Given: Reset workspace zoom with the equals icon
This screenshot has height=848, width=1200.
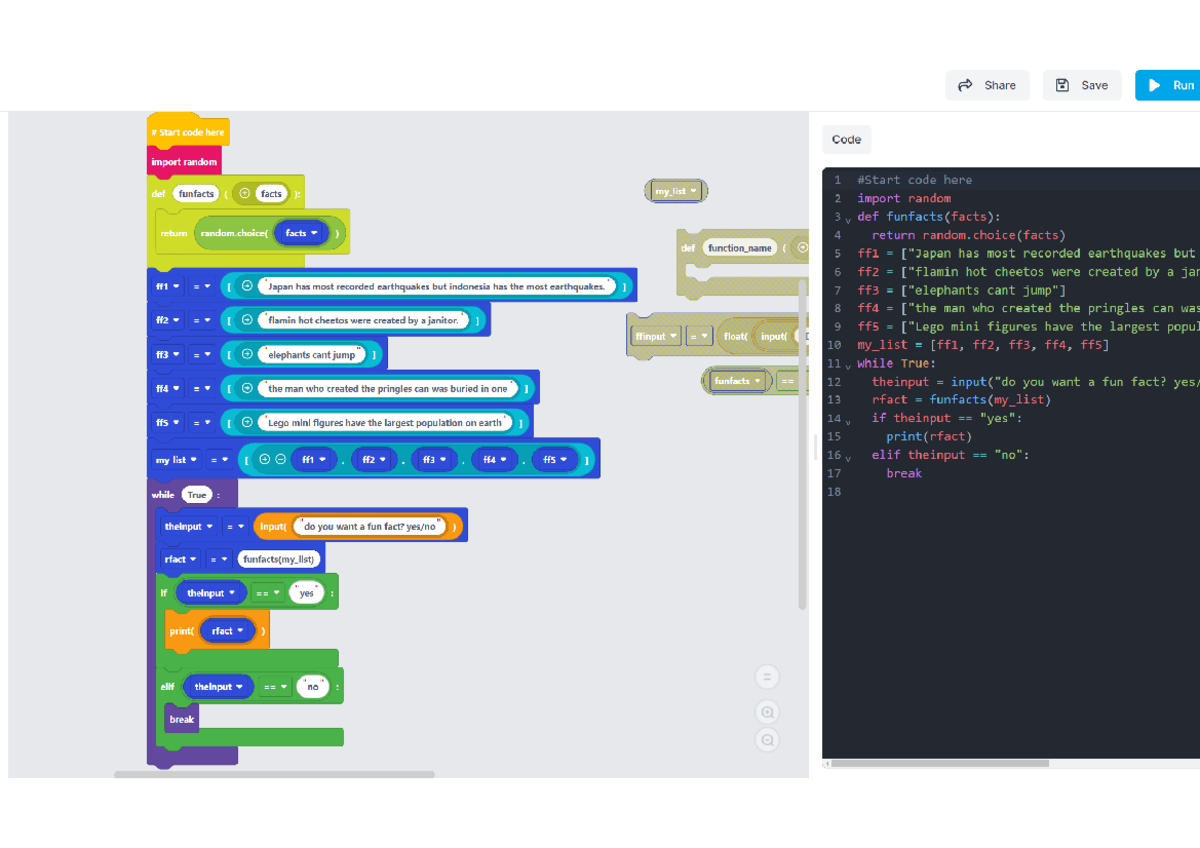Looking at the screenshot, I should 767,677.
